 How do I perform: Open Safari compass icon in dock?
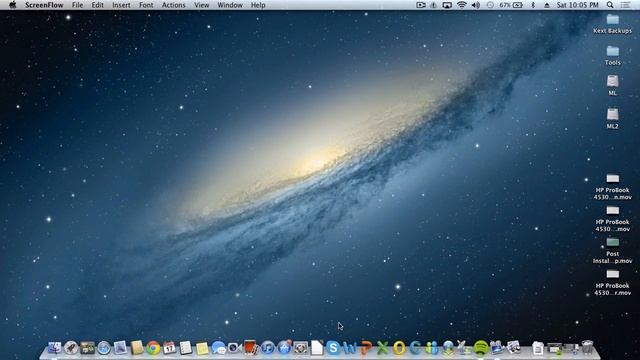pos(104,348)
